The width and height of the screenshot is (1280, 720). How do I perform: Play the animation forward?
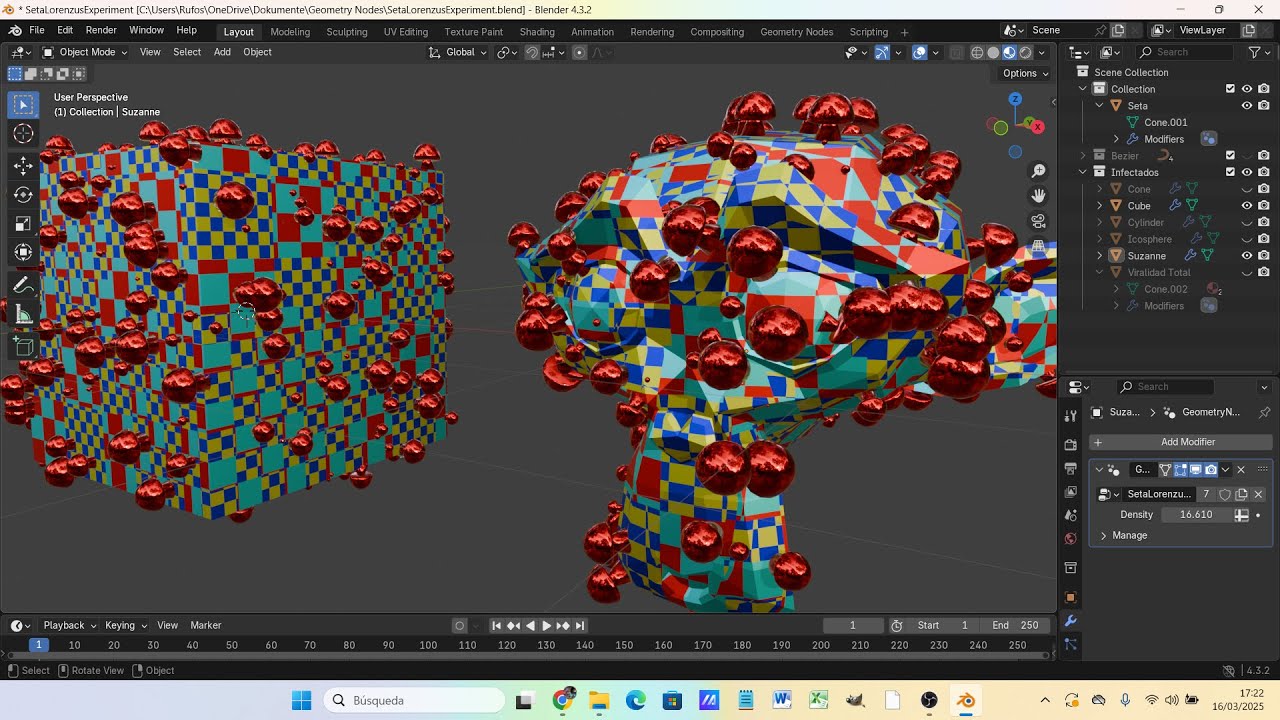click(546, 625)
